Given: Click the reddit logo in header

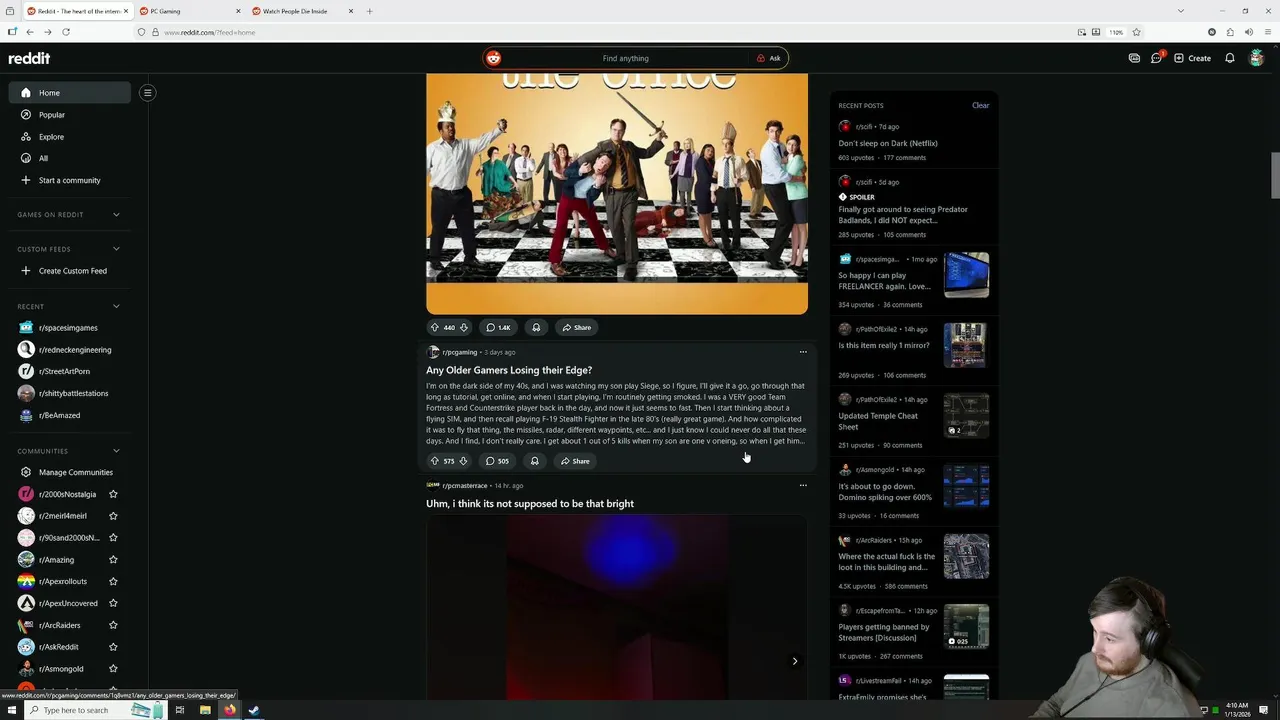Looking at the screenshot, I should (29, 58).
